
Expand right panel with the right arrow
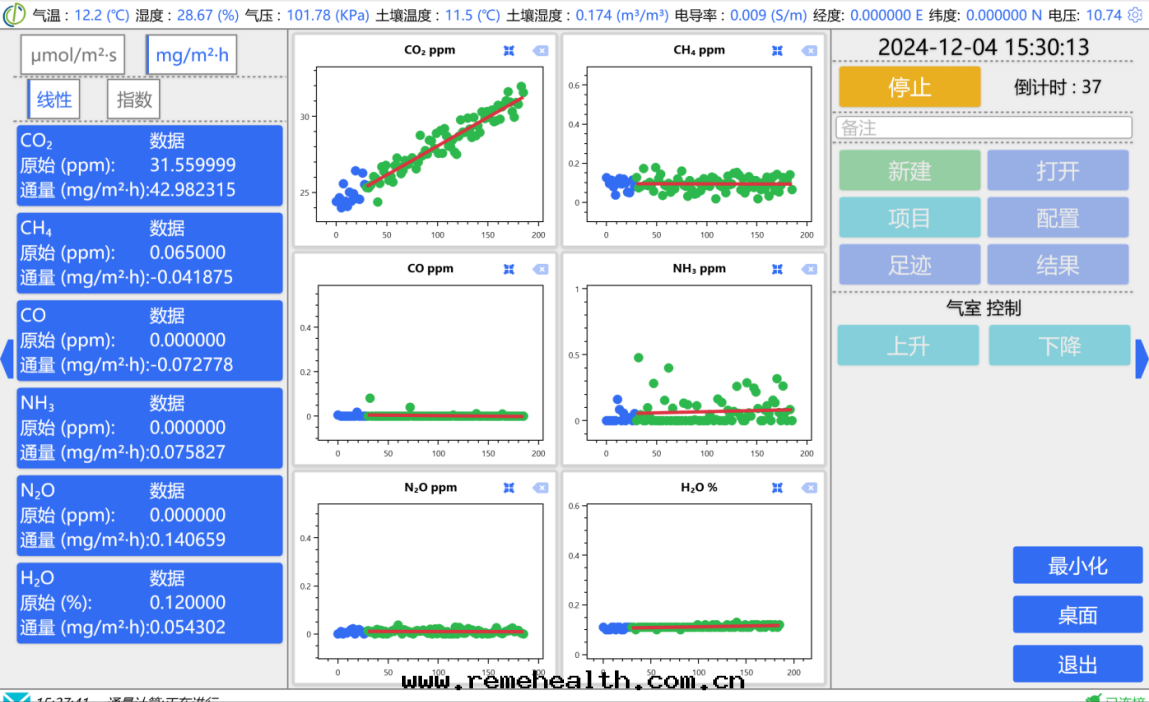tap(1142, 358)
